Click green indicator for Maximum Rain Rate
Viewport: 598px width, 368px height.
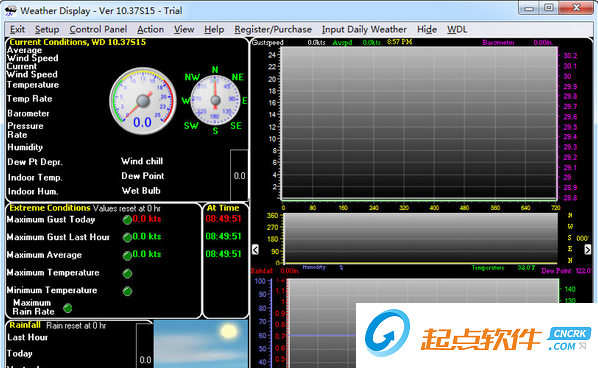click(68, 308)
